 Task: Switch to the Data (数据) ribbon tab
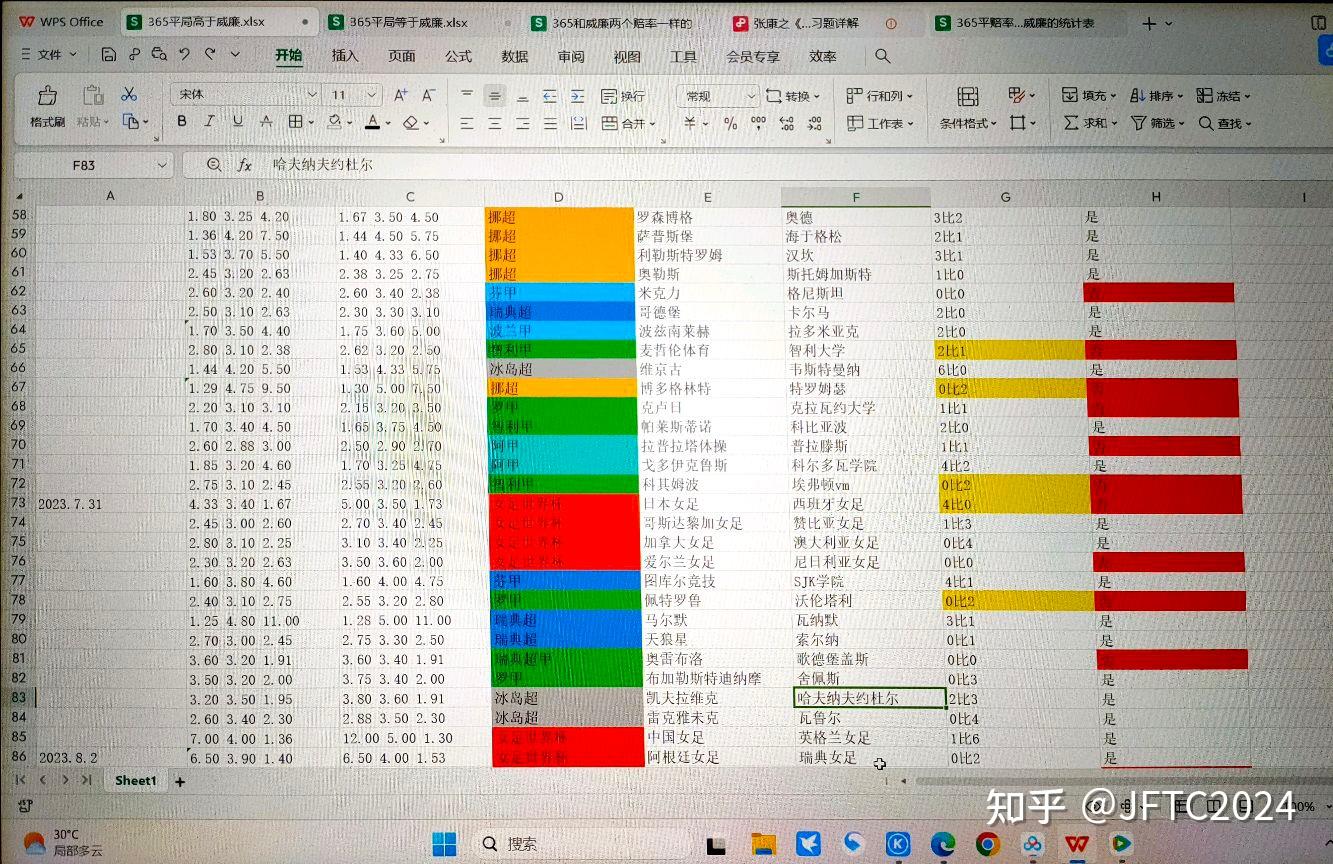(x=515, y=56)
